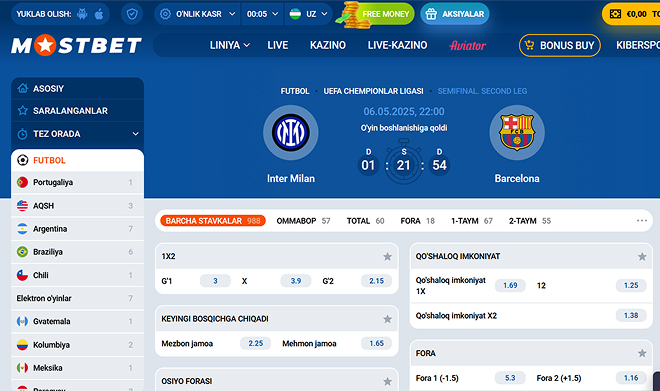The height and width of the screenshot is (391, 660).
Task: Open the shield security icon
Action: tap(132, 14)
